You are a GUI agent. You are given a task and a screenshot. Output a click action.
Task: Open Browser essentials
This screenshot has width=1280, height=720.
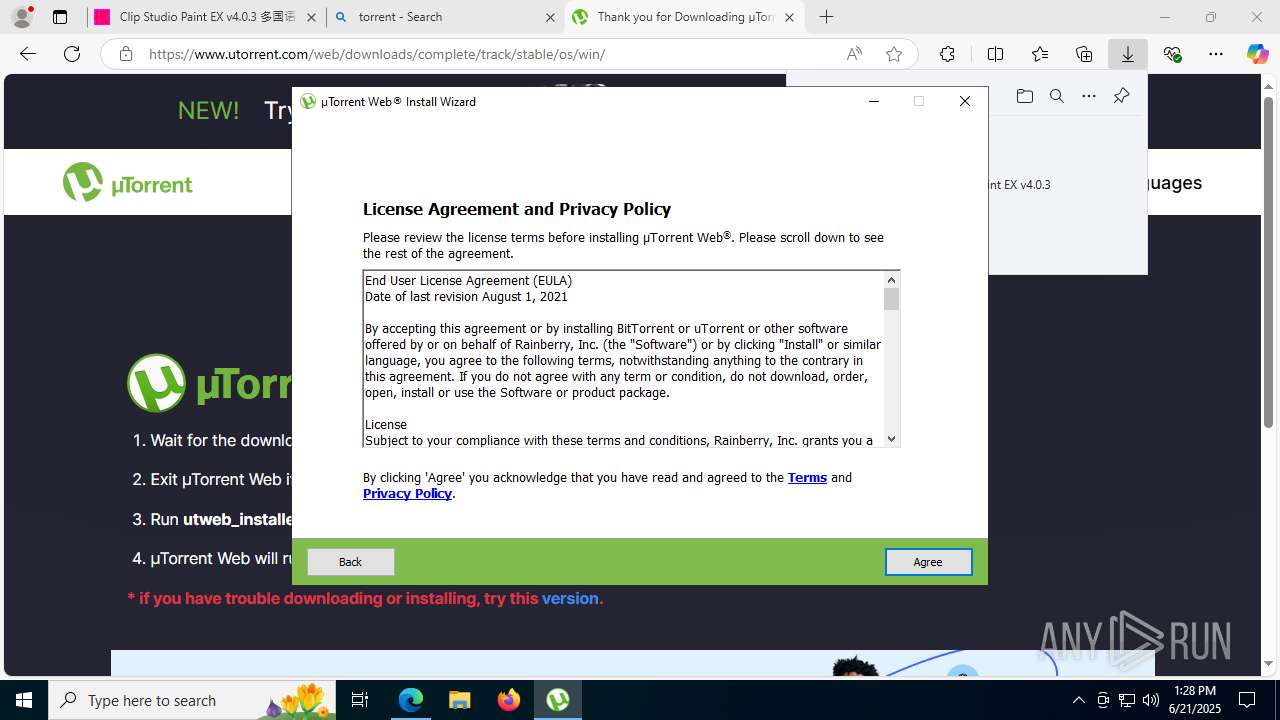(x=1172, y=54)
